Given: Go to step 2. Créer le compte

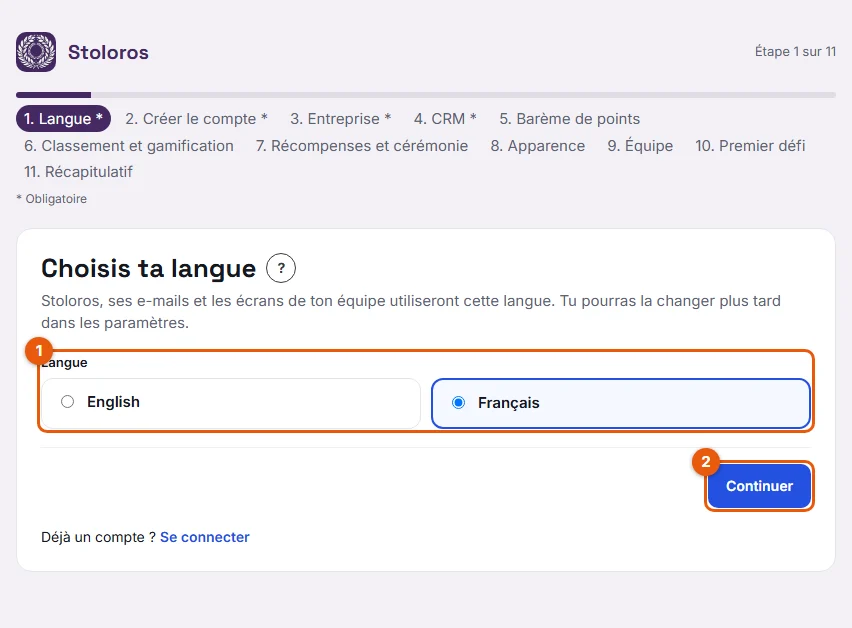Looking at the screenshot, I should point(197,119).
